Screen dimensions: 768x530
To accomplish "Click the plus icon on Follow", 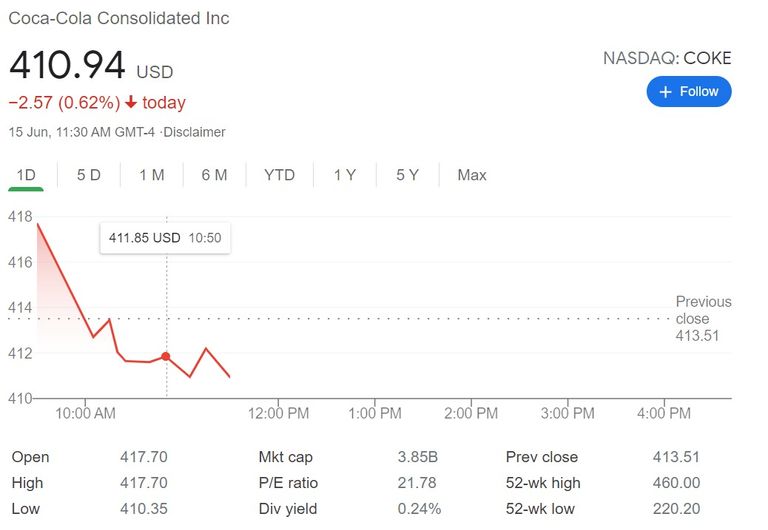I will (x=667, y=91).
